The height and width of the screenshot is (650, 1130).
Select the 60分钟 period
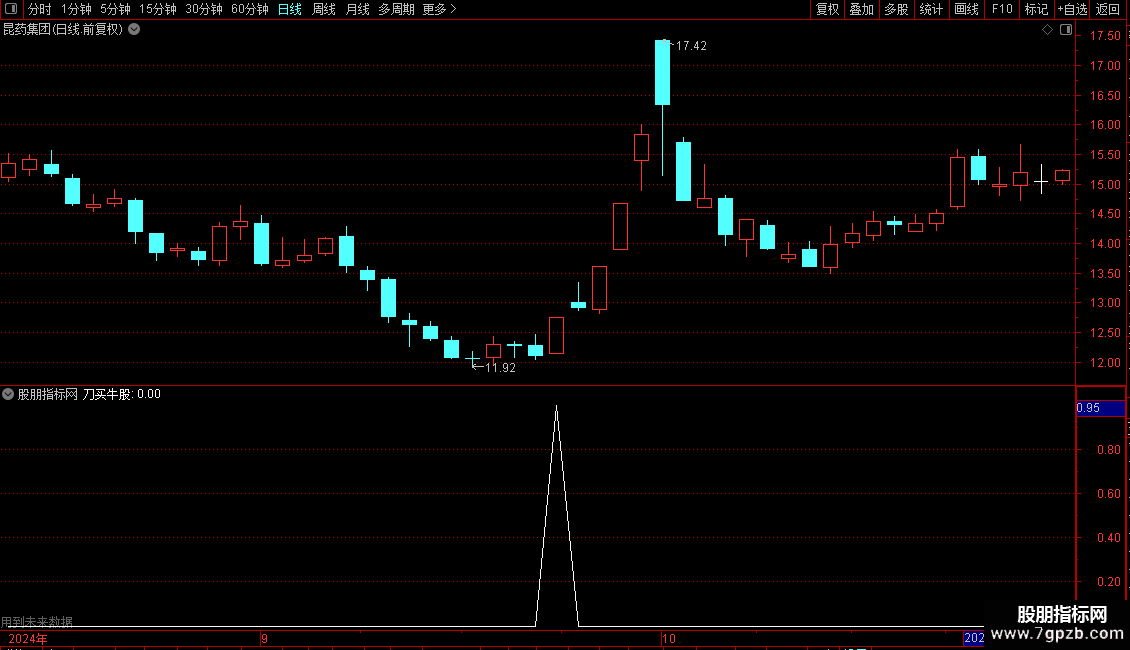(249, 9)
